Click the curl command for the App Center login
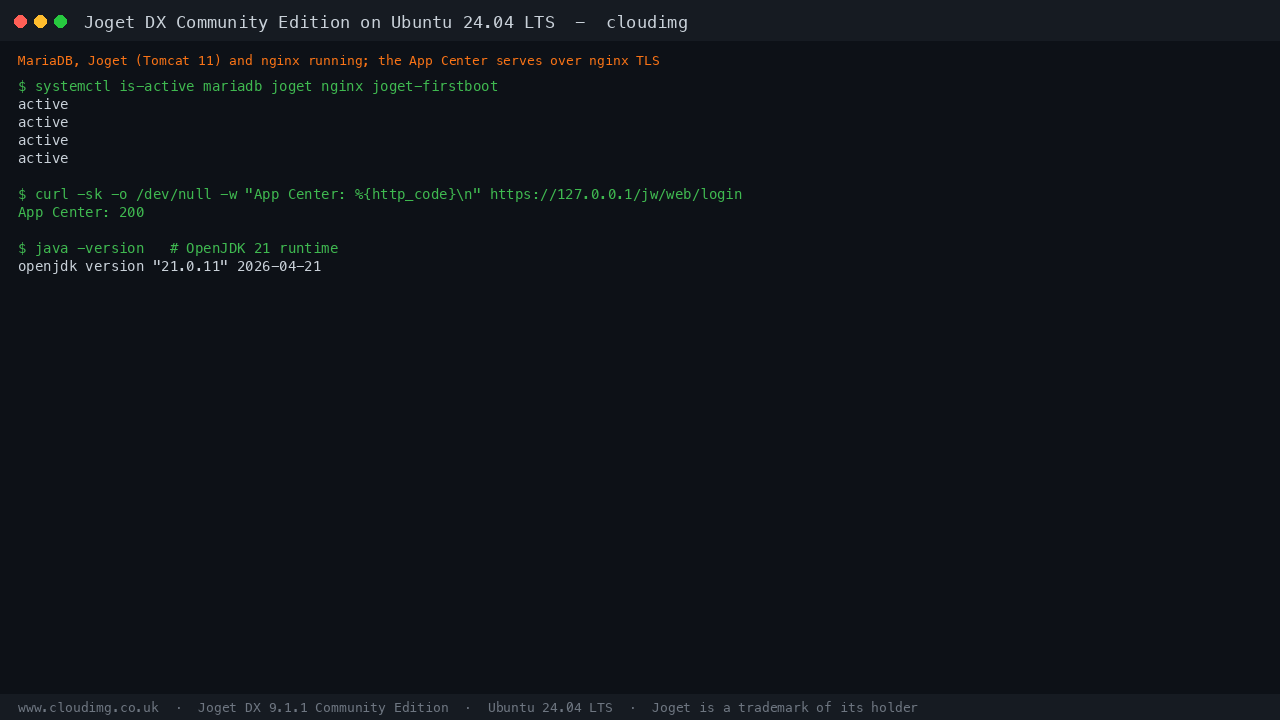 pos(380,194)
